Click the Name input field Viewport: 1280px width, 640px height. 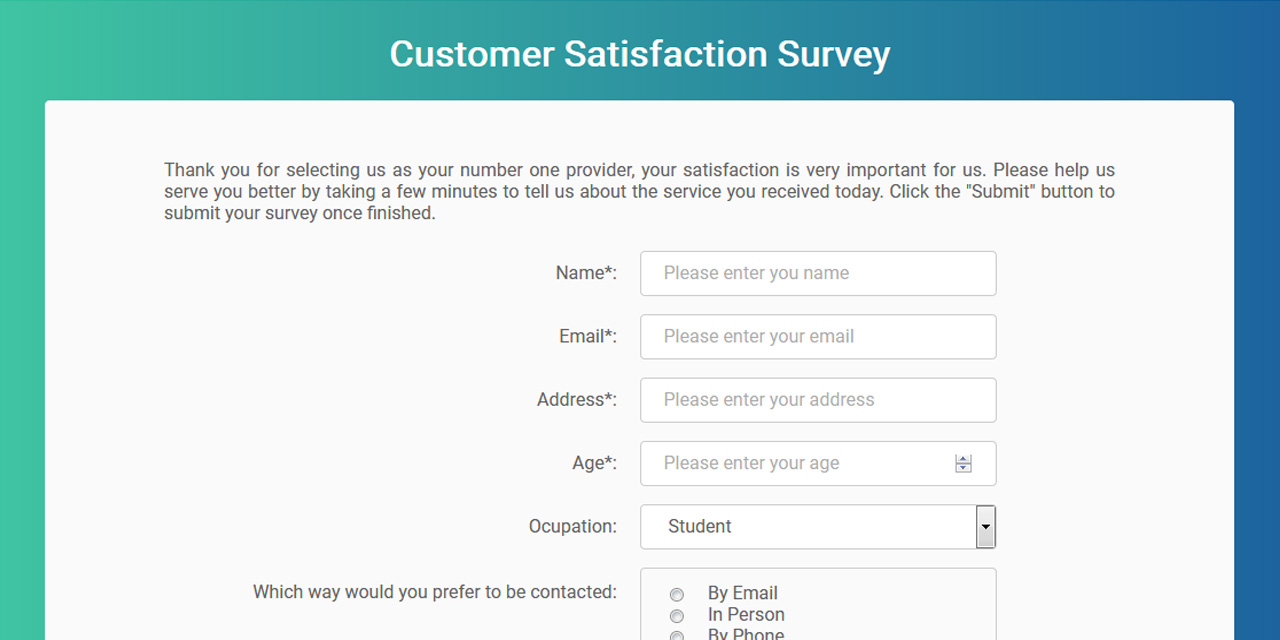pyautogui.click(x=817, y=273)
